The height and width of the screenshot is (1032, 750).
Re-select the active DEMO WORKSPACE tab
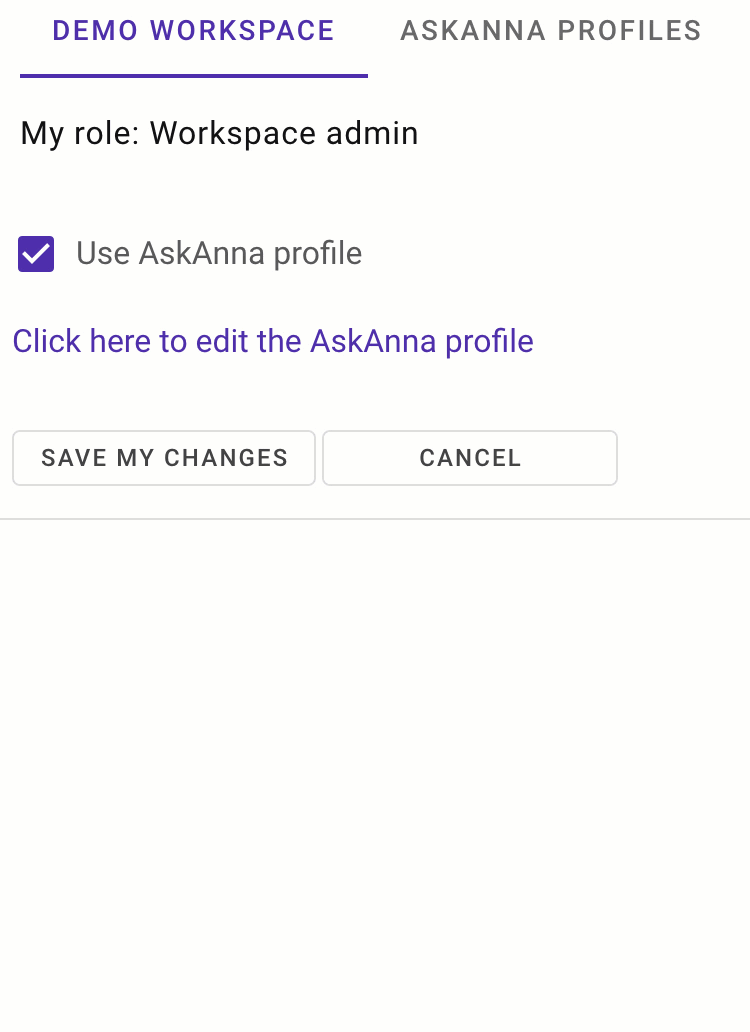[193, 30]
